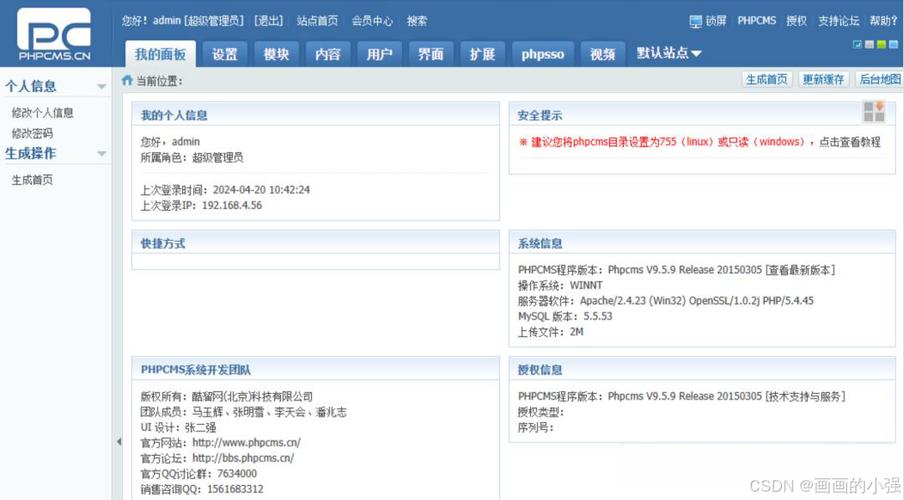904x500 pixels.
Task: Click the 酷溜网(北京)科技有限公司 copyright text
Action: pos(252,396)
